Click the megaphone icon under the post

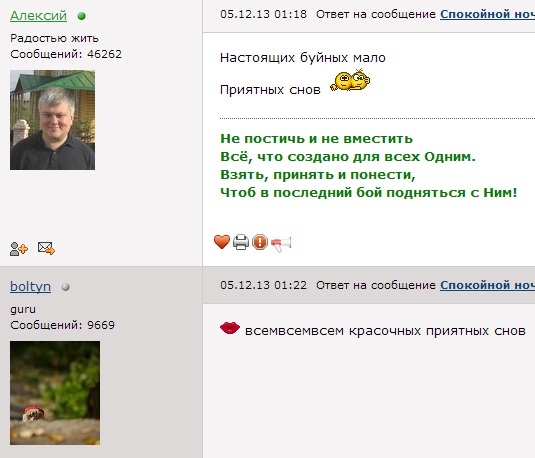pyautogui.click(x=281, y=244)
